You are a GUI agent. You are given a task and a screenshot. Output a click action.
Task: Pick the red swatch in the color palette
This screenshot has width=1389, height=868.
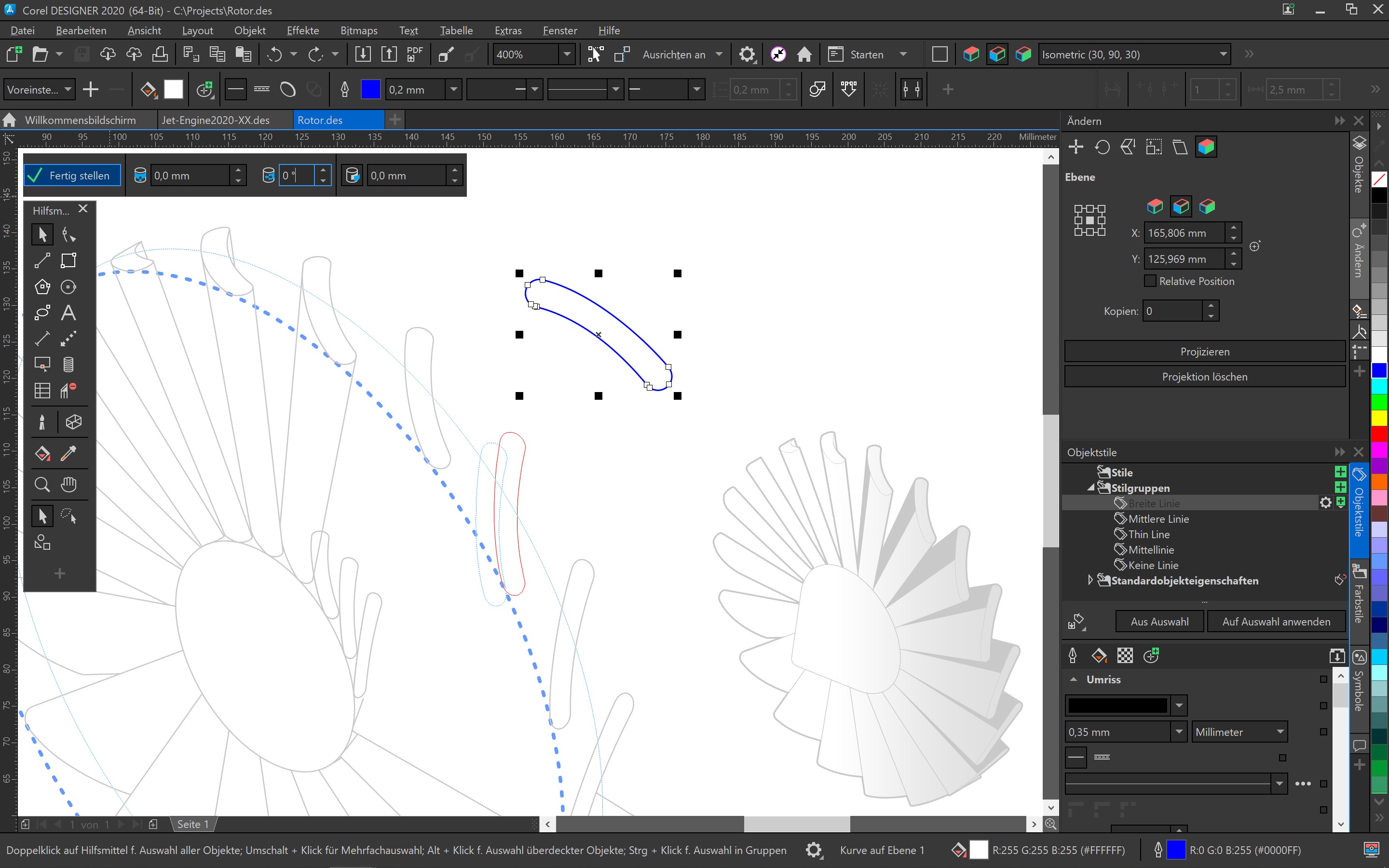click(1379, 433)
